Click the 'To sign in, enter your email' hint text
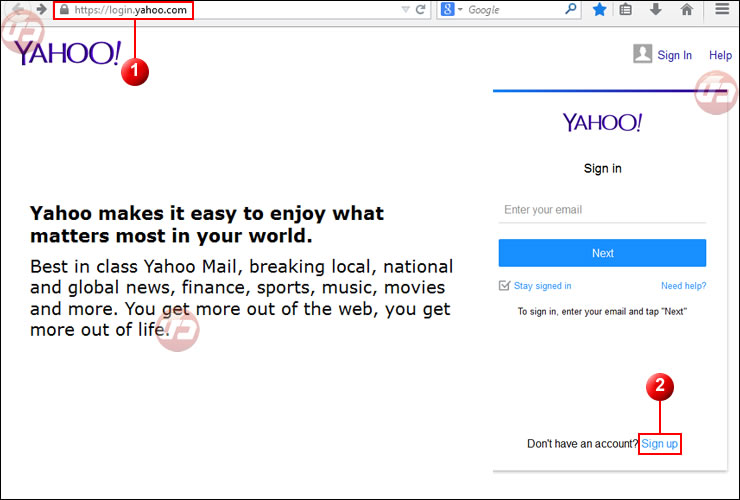The height and width of the screenshot is (500, 740). [602, 312]
